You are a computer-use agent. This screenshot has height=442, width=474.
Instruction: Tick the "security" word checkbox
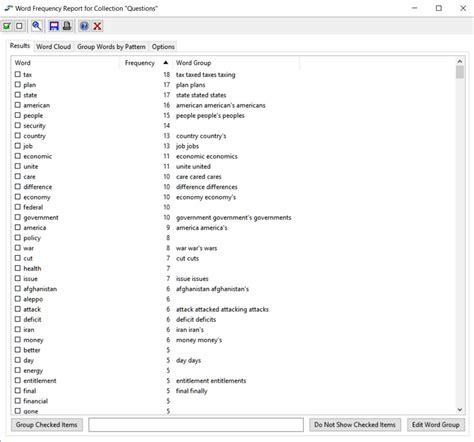(18, 125)
